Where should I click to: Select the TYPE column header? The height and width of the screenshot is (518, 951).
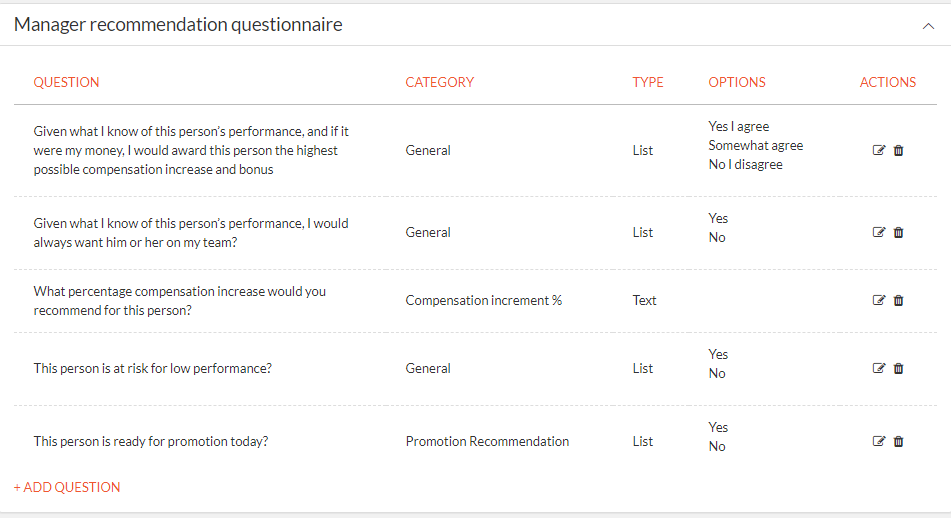(x=648, y=82)
